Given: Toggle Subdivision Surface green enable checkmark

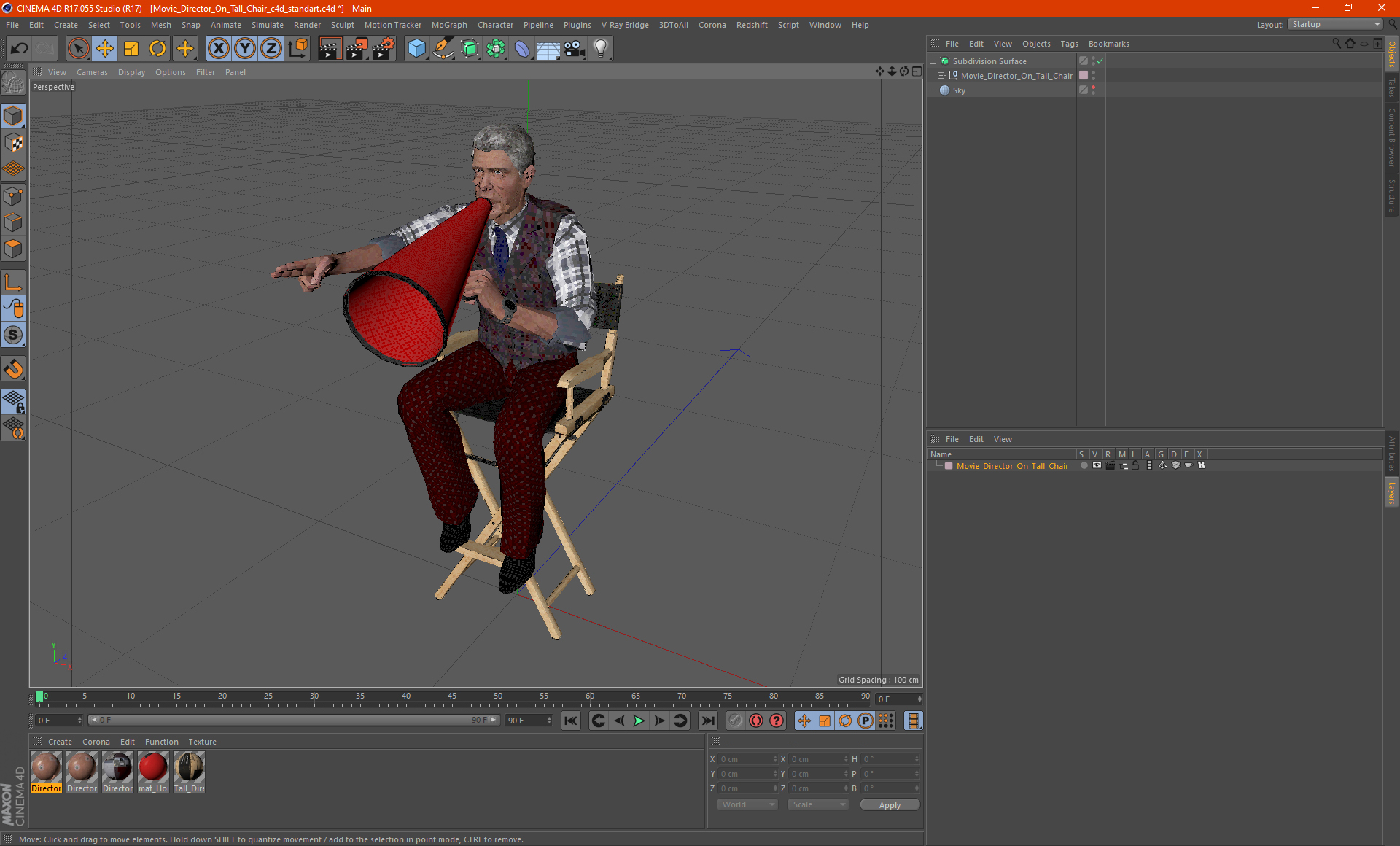Looking at the screenshot, I should (1100, 61).
